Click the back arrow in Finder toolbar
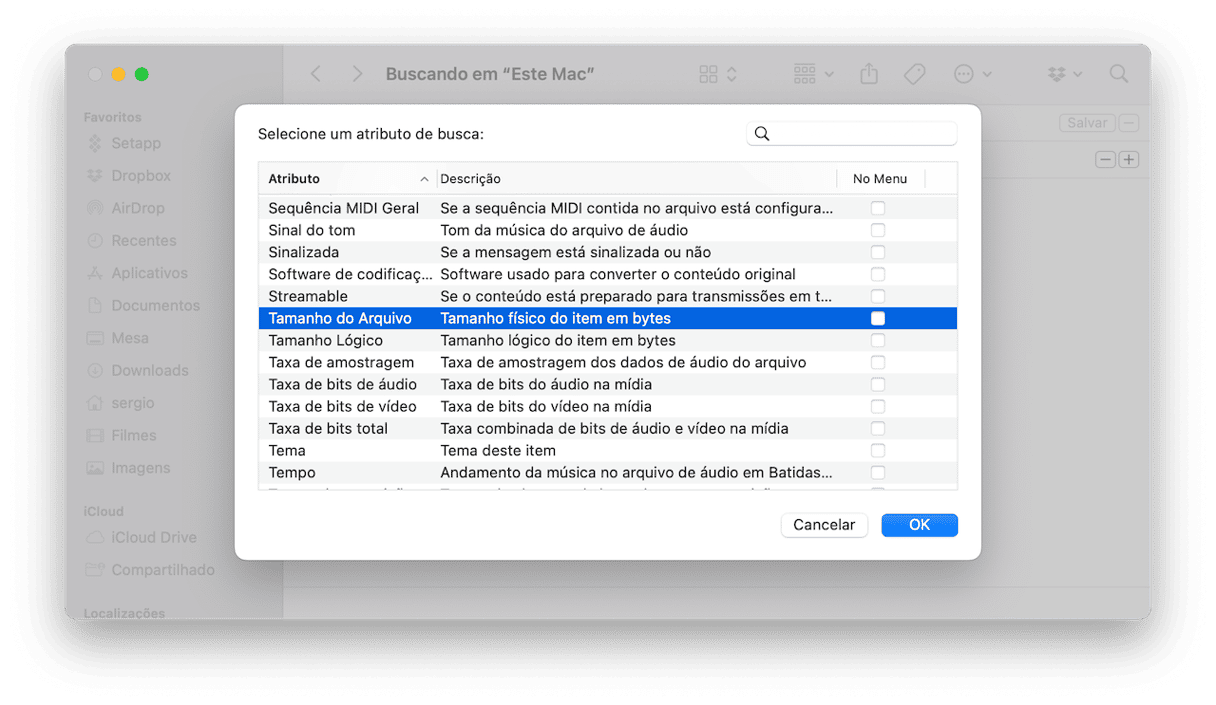 pyautogui.click(x=316, y=74)
